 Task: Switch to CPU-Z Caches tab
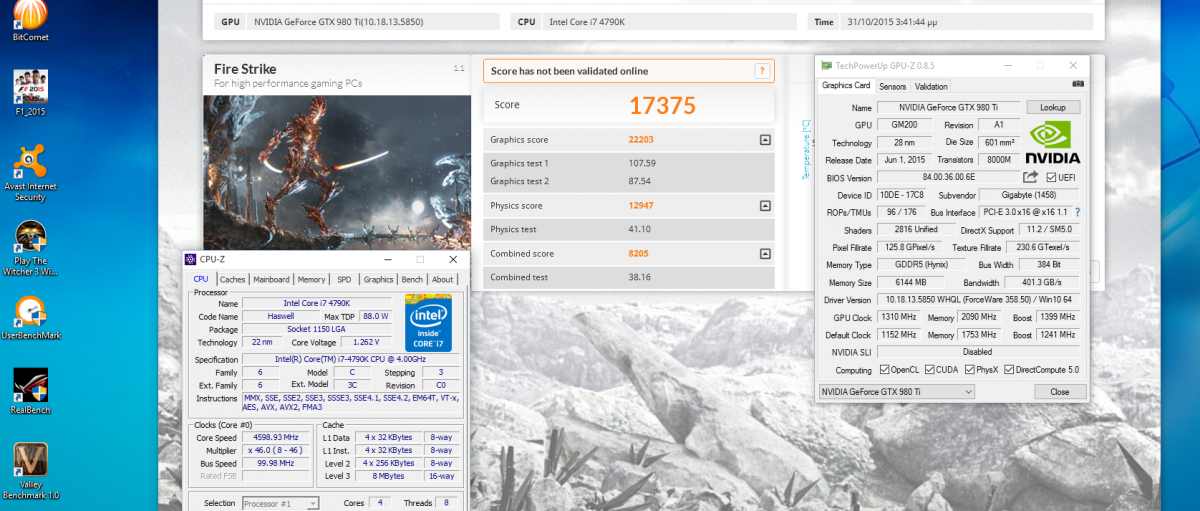232,280
